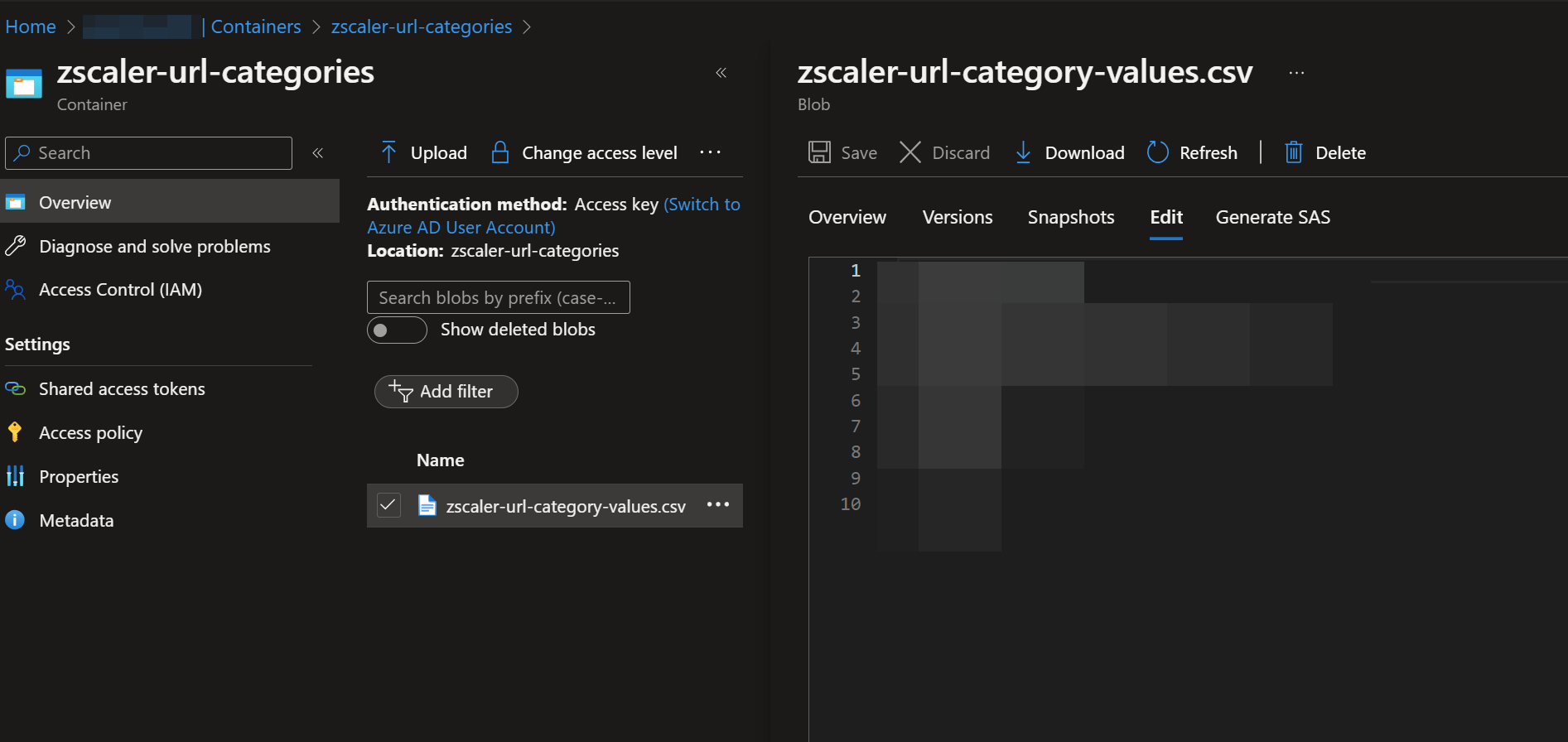Open Shared access tokens settings

pos(122,389)
